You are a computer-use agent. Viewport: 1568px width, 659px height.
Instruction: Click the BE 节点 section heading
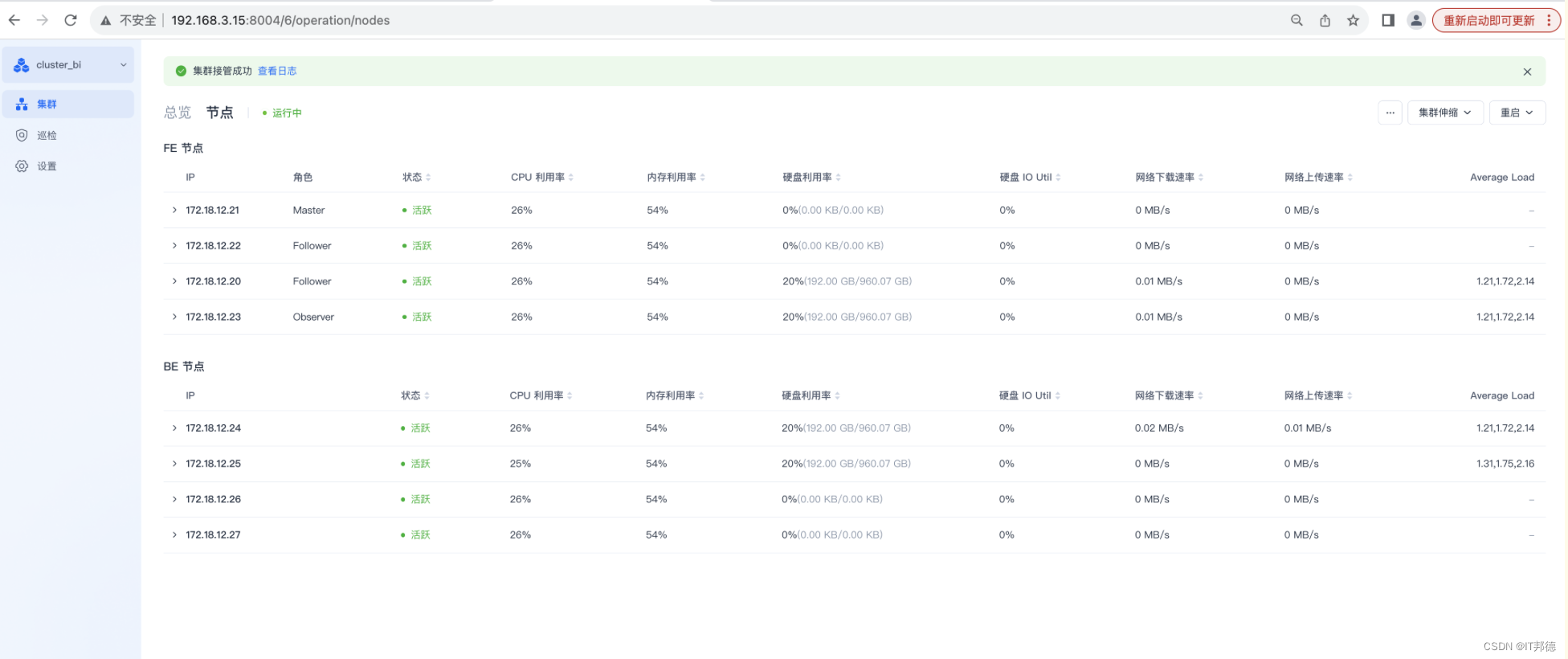coord(184,366)
